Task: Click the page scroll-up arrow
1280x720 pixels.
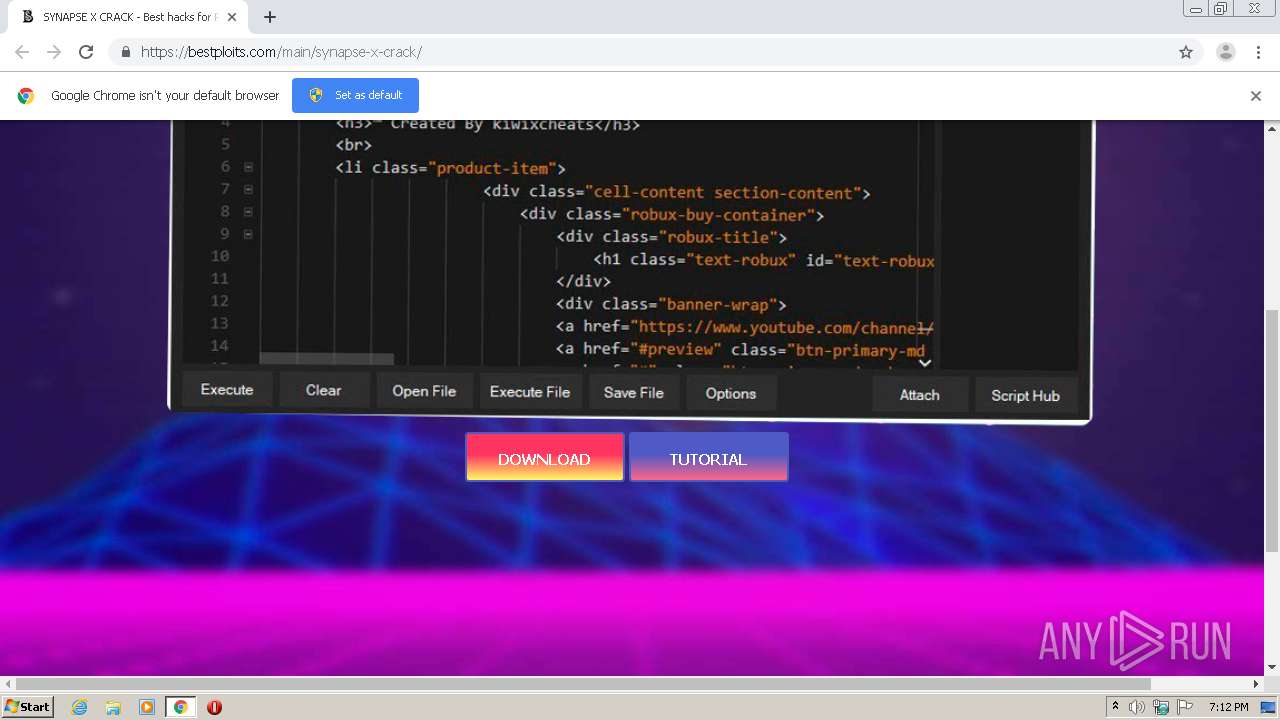Action: point(1272,128)
